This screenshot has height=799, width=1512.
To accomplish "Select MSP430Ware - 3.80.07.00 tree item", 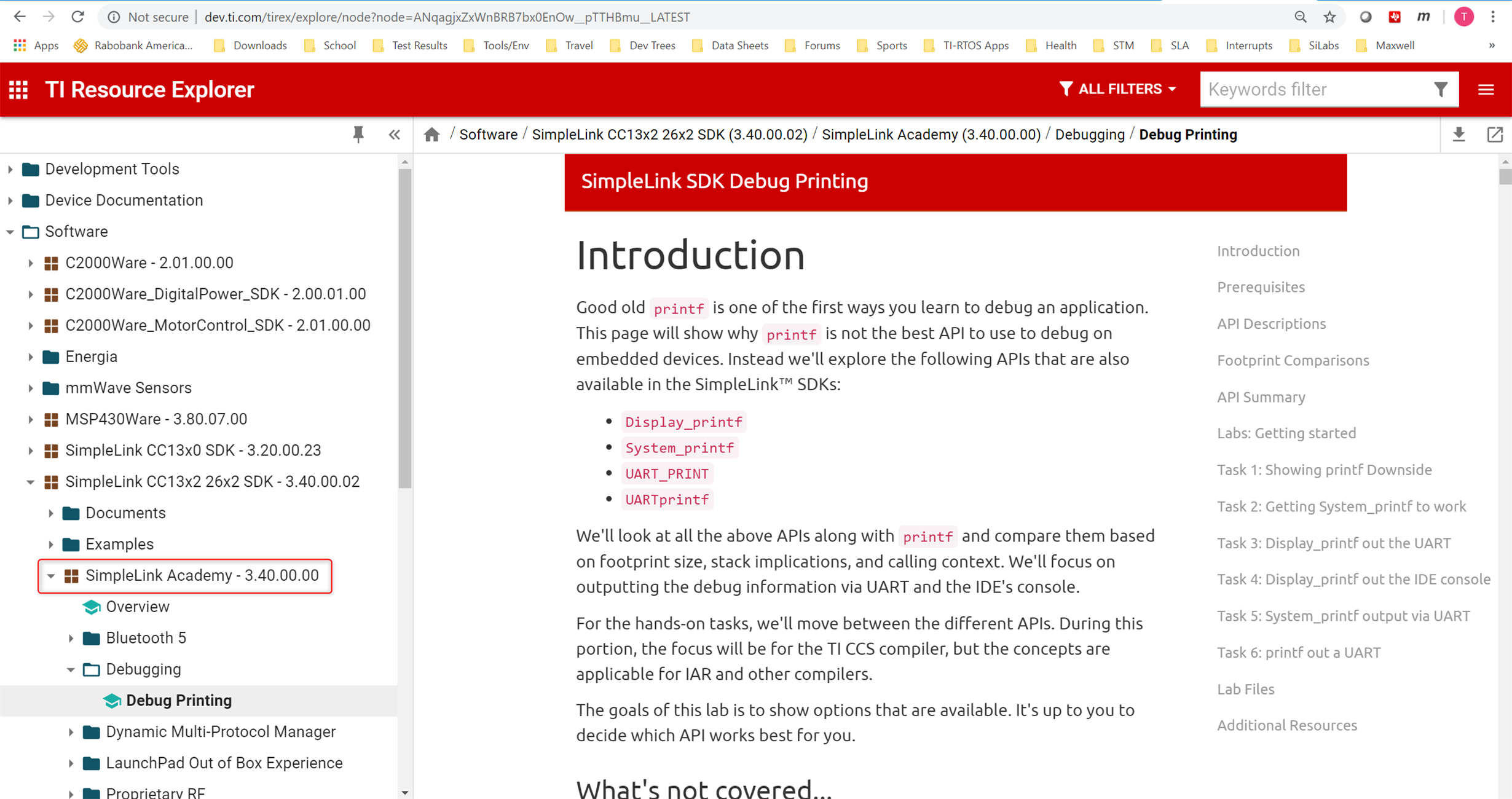I will tap(156, 419).
